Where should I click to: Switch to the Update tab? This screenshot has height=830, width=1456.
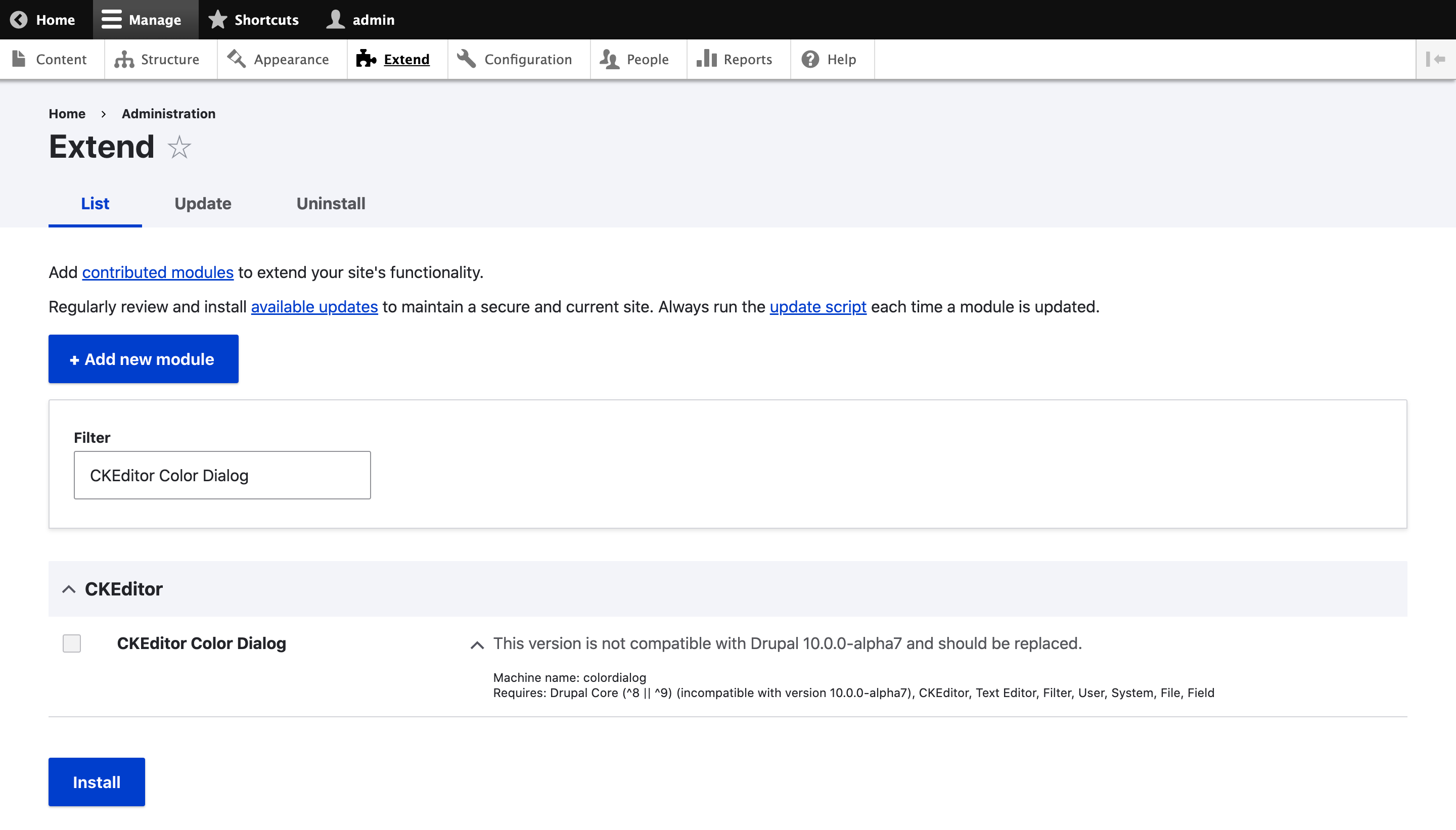click(x=202, y=204)
